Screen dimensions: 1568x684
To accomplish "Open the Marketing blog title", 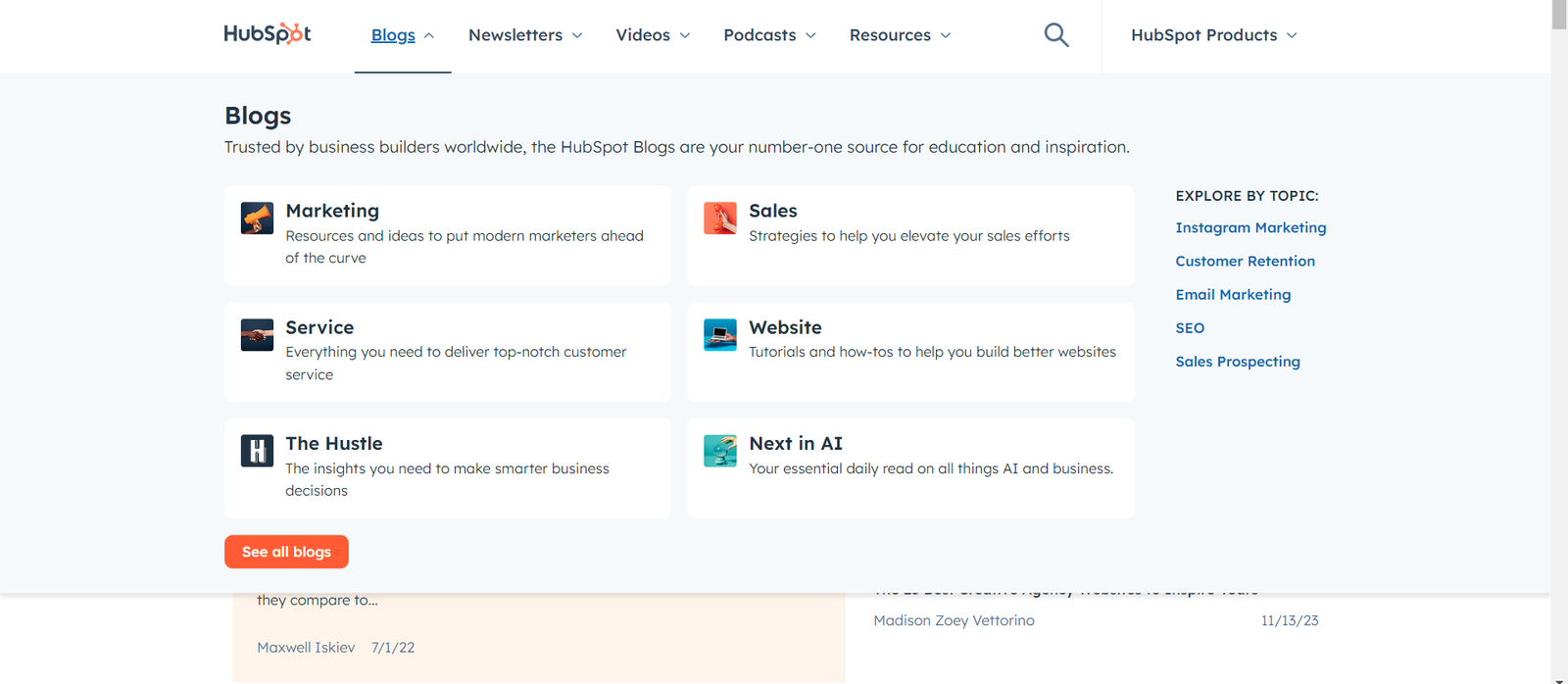I will click(x=332, y=211).
